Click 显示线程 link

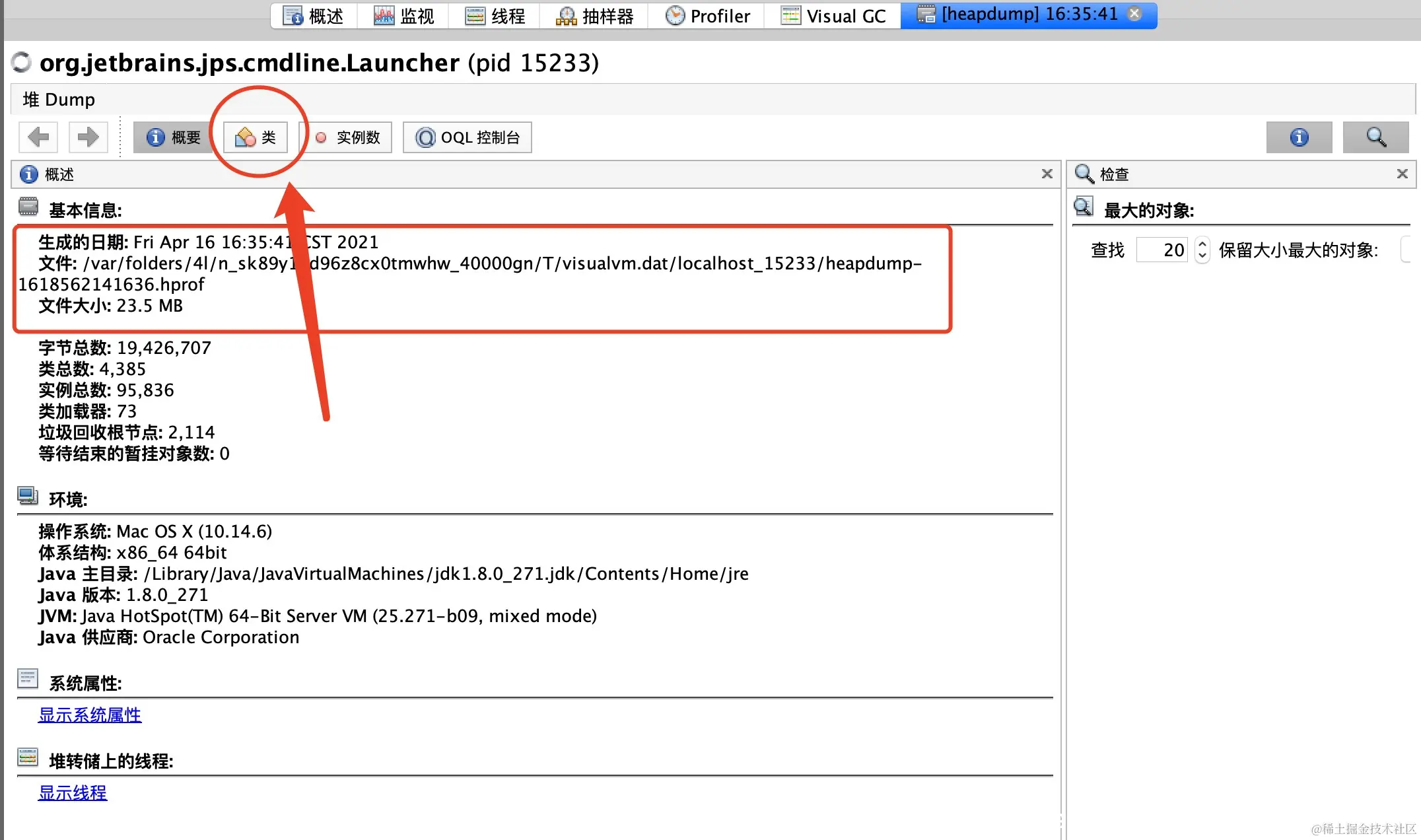tap(73, 793)
